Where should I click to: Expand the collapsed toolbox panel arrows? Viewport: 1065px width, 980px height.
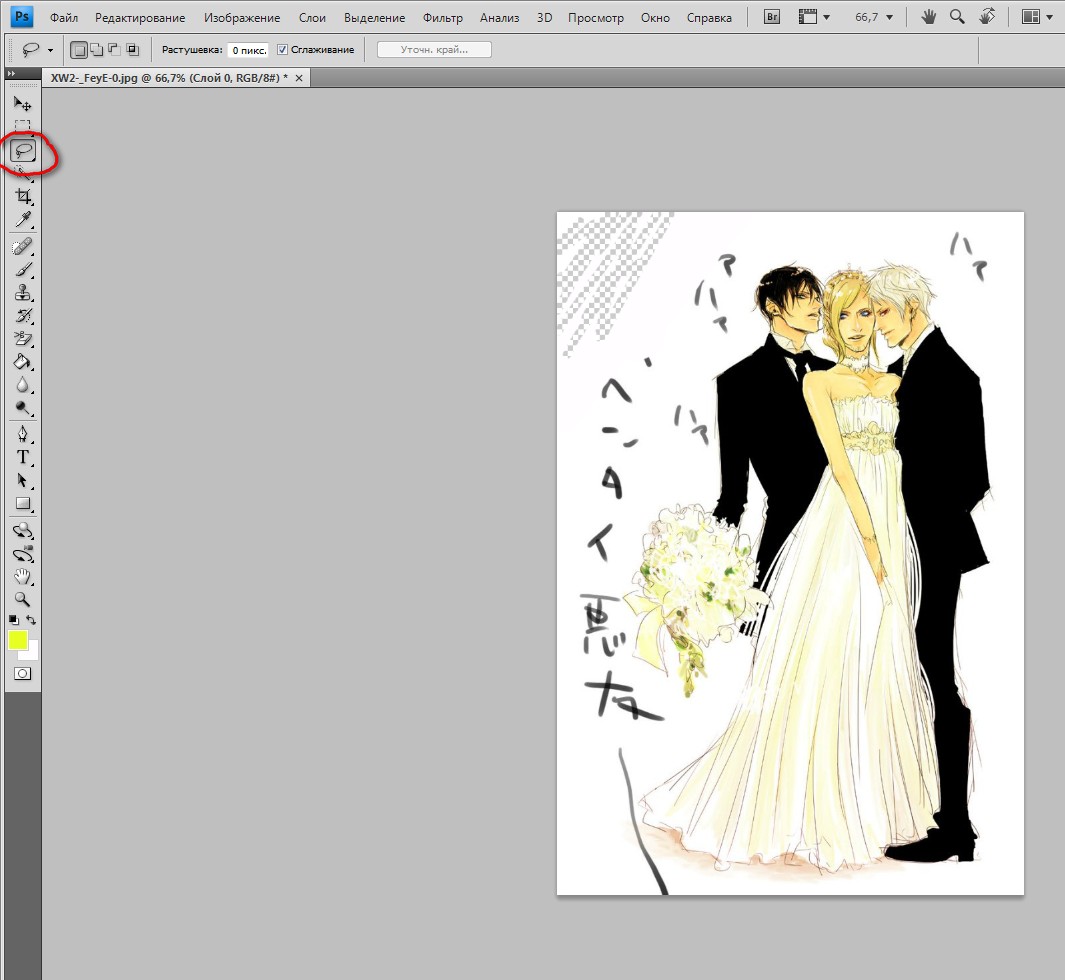tap(11, 73)
